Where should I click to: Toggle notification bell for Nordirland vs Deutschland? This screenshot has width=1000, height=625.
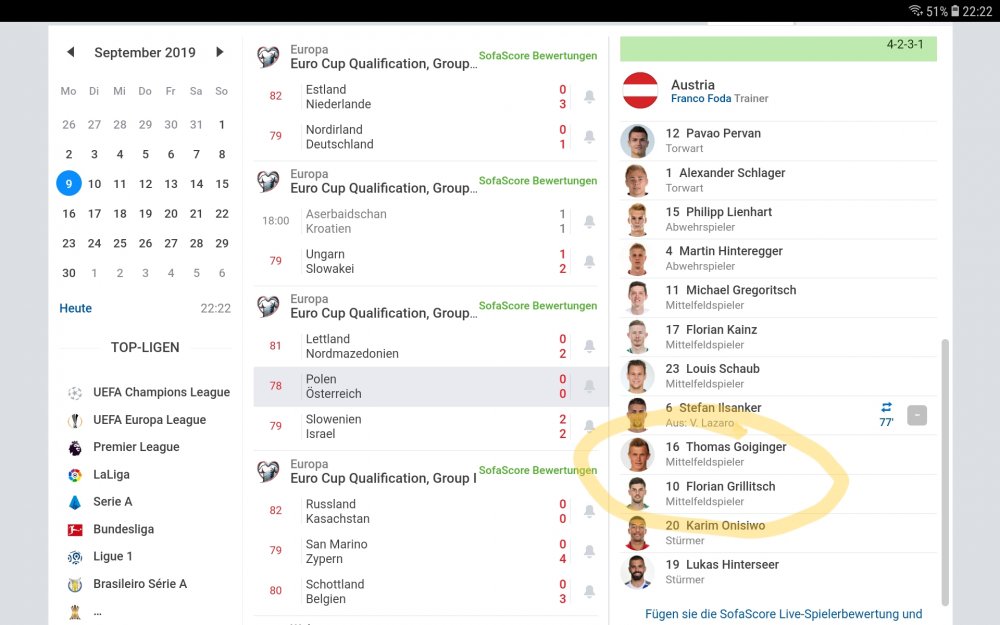click(x=589, y=136)
